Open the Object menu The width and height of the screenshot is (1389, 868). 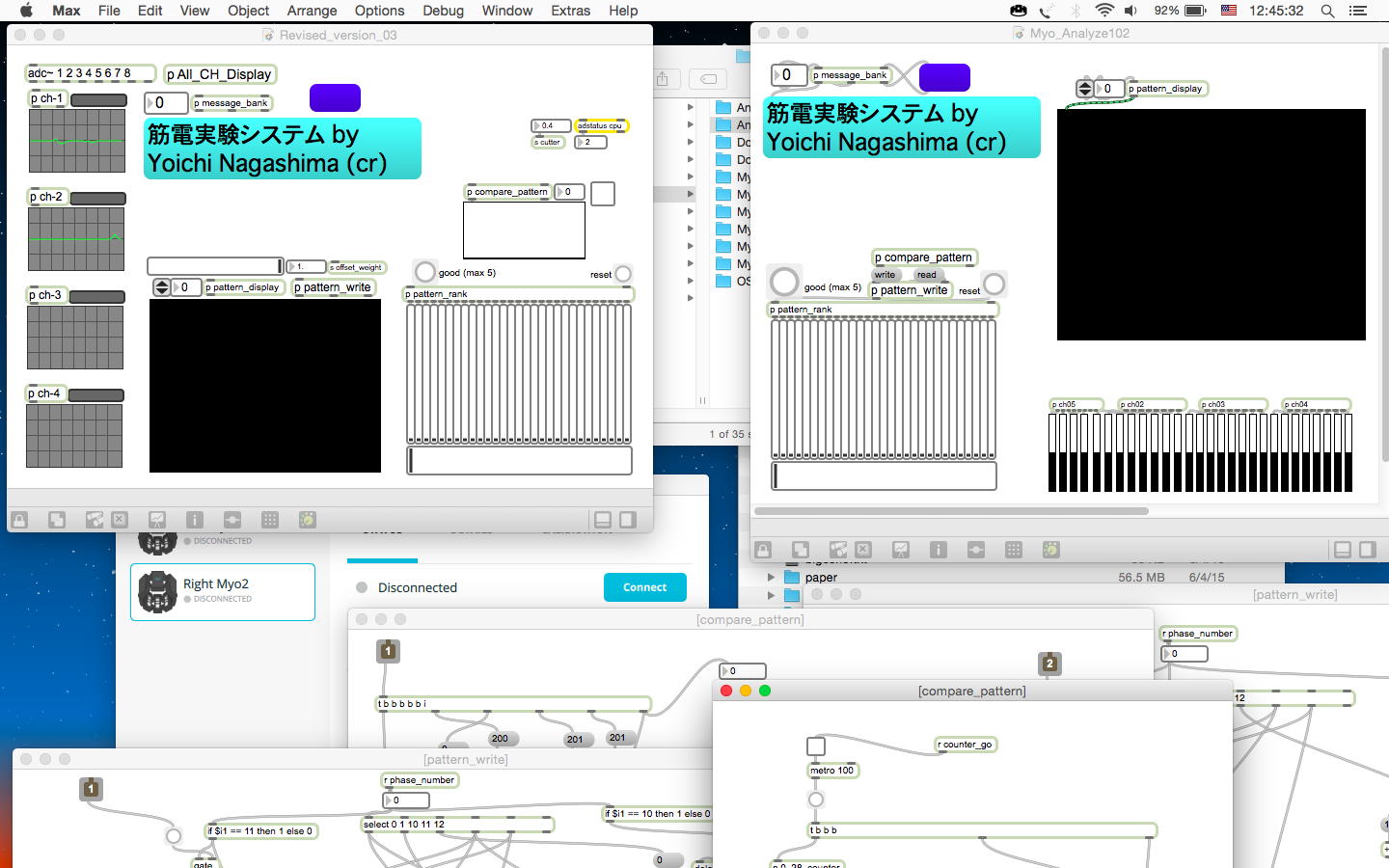click(x=248, y=11)
